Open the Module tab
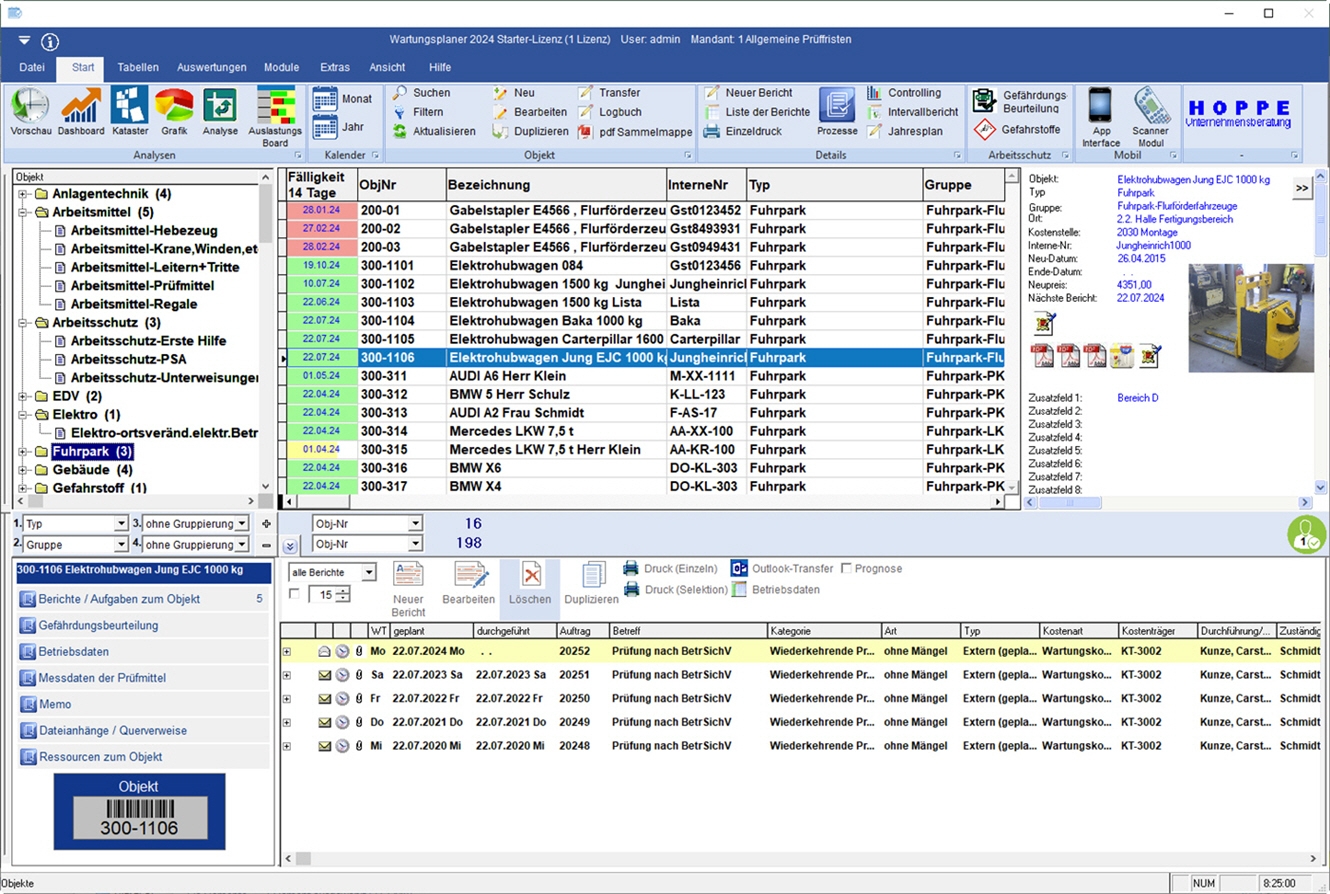The image size is (1330, 894). [282, 67]
